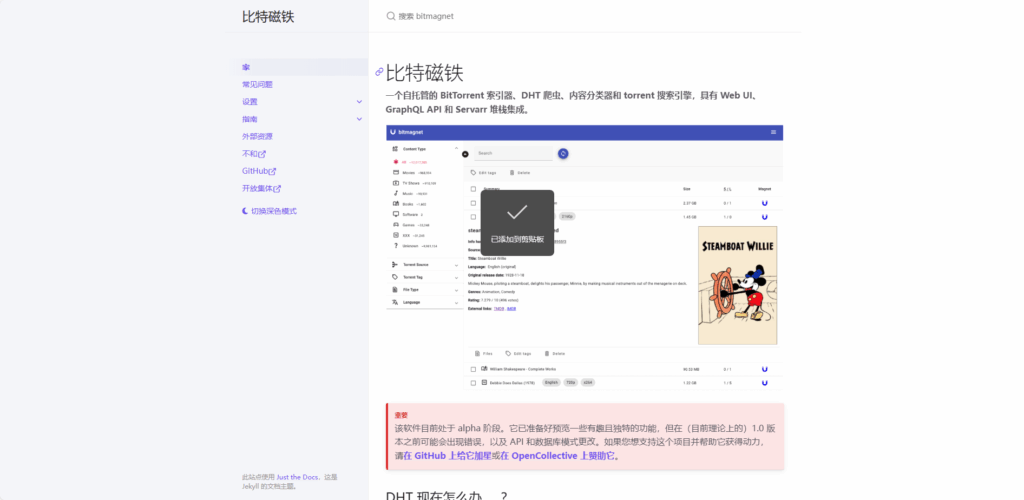Viewport: 1024px width, 500px height.
Task: Click the Delete trash icon above the Summary column
Action: [512, 173]
